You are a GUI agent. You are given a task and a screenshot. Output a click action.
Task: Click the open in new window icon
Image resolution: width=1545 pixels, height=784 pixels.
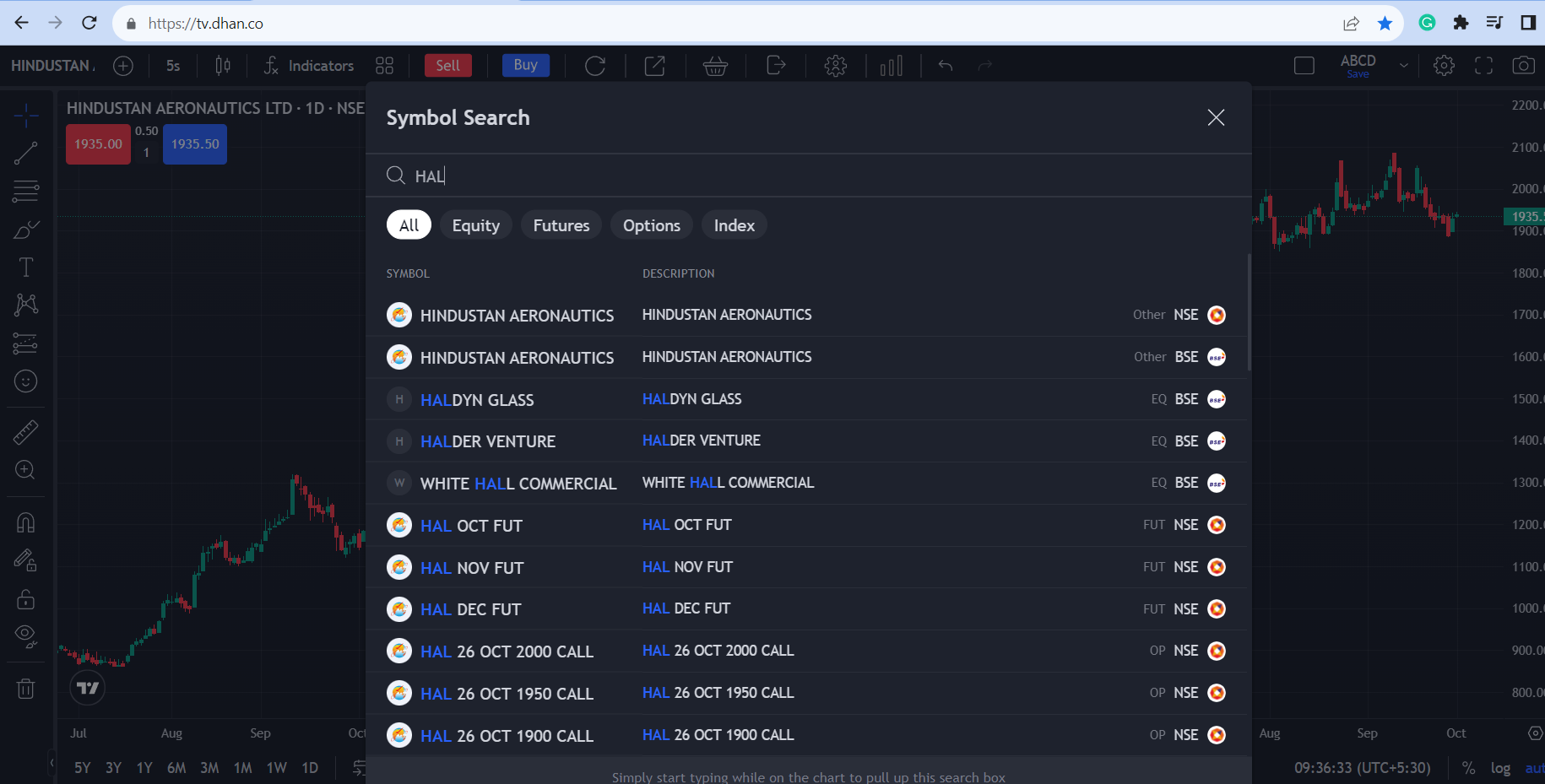tap(655, 66)
